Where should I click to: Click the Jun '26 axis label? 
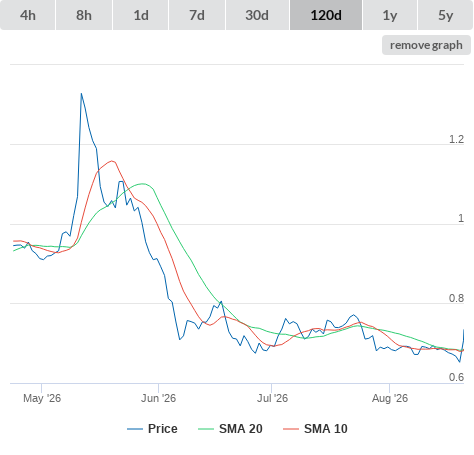tap(158, 398)
